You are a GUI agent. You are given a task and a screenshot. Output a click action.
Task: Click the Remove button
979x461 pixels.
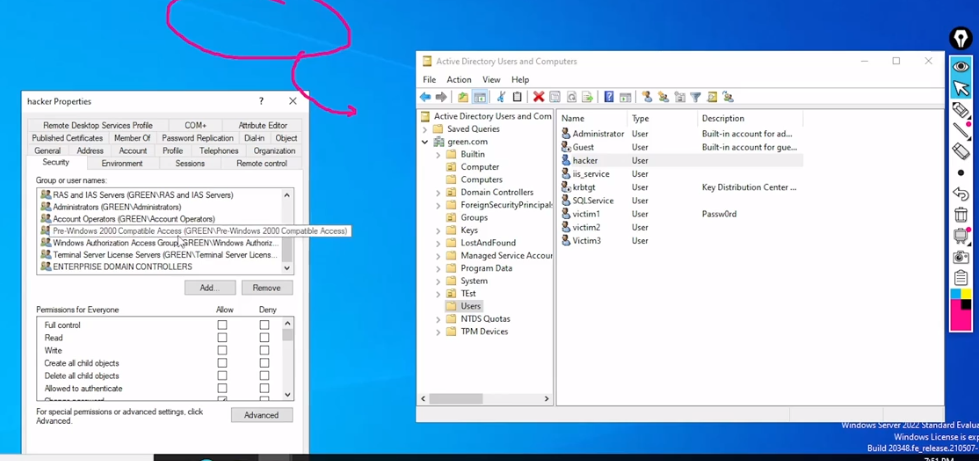(x=267, y=288)
